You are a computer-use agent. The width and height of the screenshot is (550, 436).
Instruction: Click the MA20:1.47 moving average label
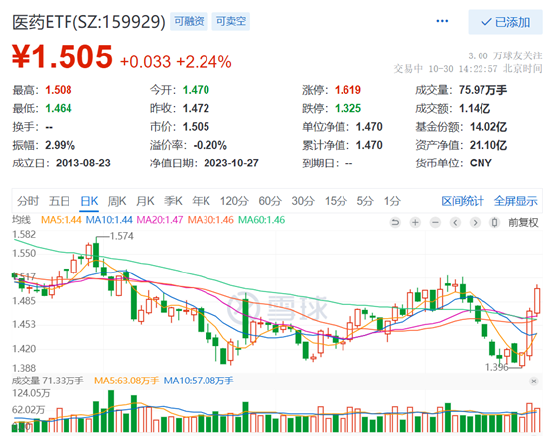pos(160,220)
